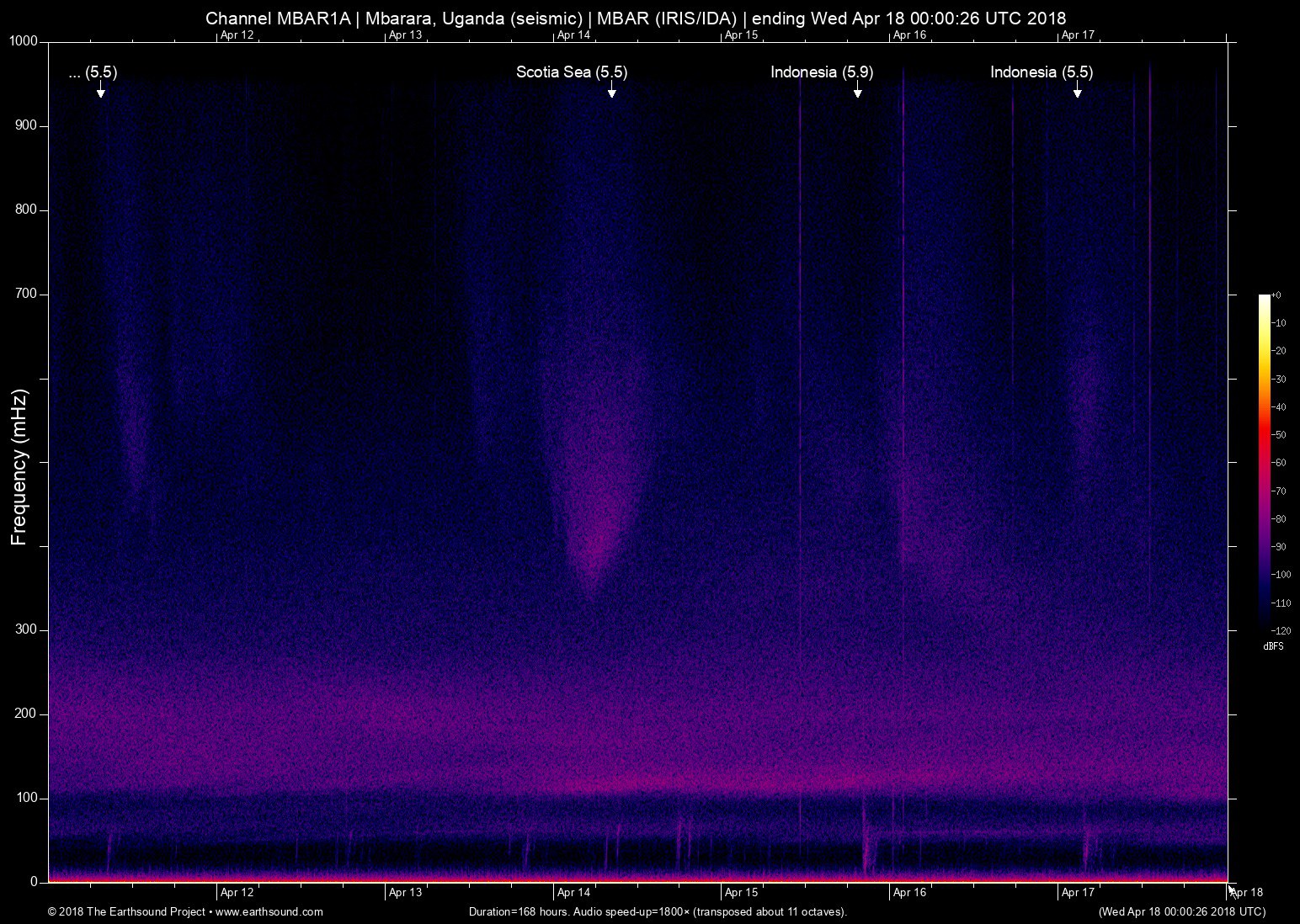This screenshot has height=924, width=1300.
Task: Click the arrow marker under Indonesia (5.5)
Action: [1077, 90]
